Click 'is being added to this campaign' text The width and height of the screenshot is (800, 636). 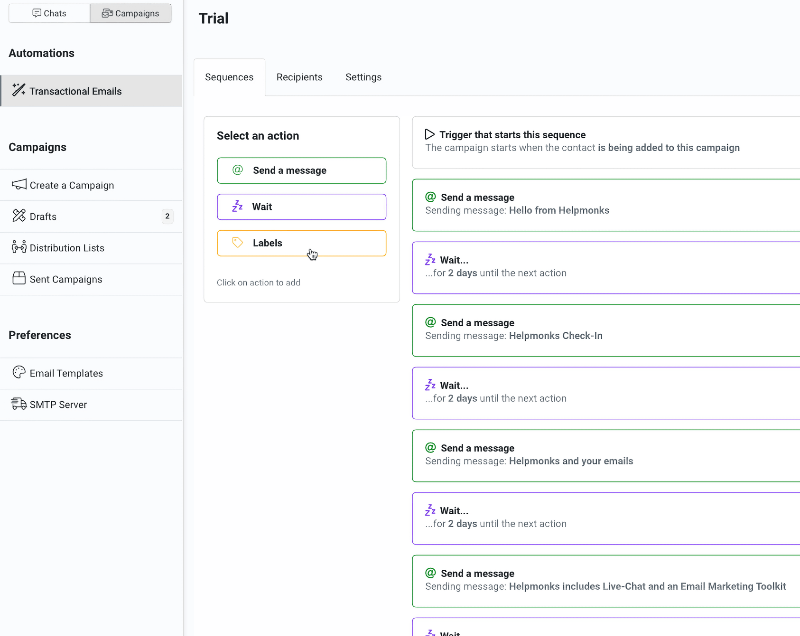(669, 147)
